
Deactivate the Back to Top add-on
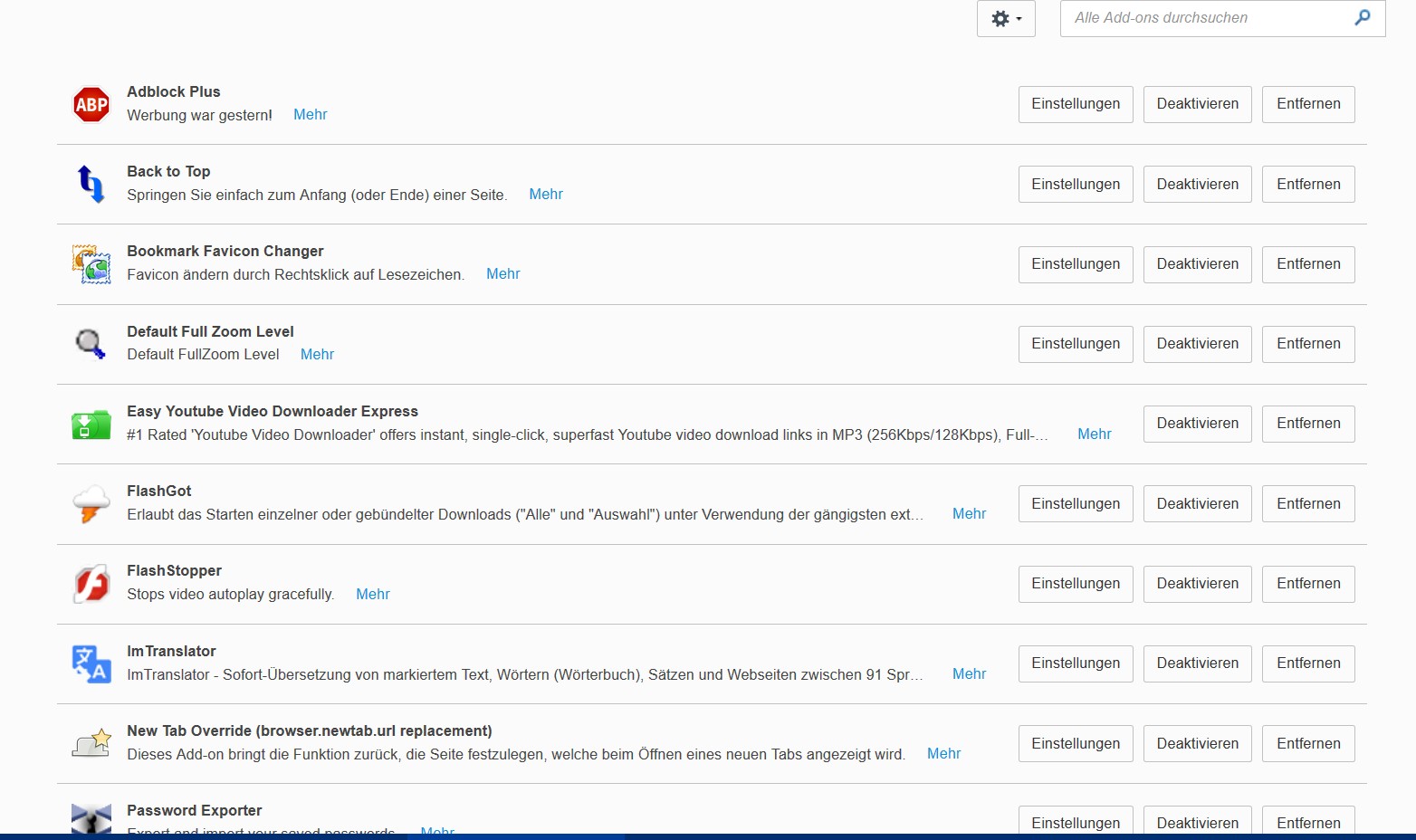tap(1198, 184)
